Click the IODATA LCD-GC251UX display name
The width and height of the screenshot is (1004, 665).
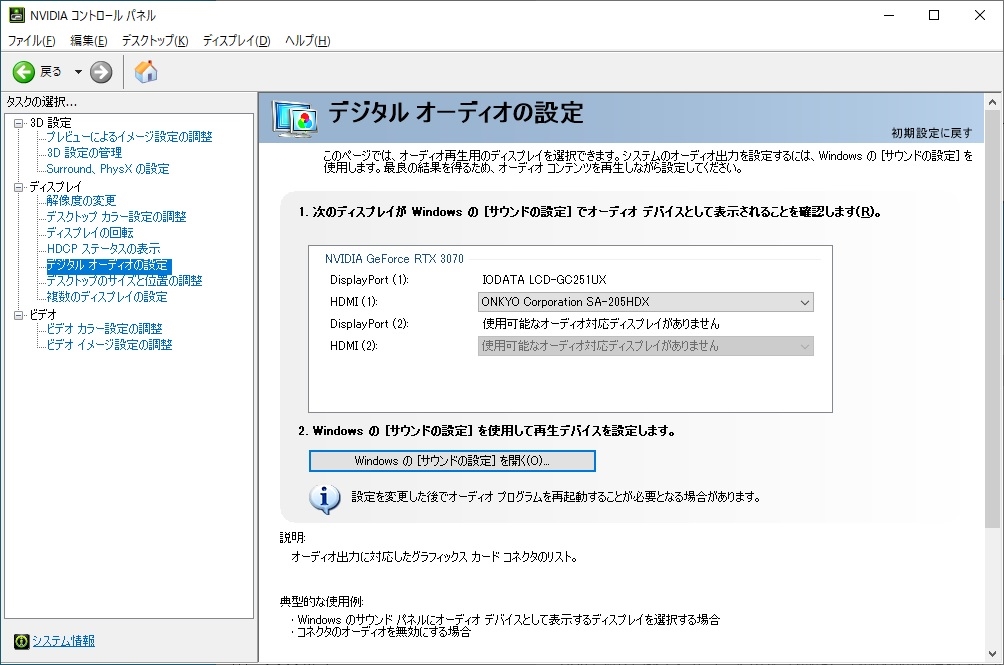click(x=544, y=280)
